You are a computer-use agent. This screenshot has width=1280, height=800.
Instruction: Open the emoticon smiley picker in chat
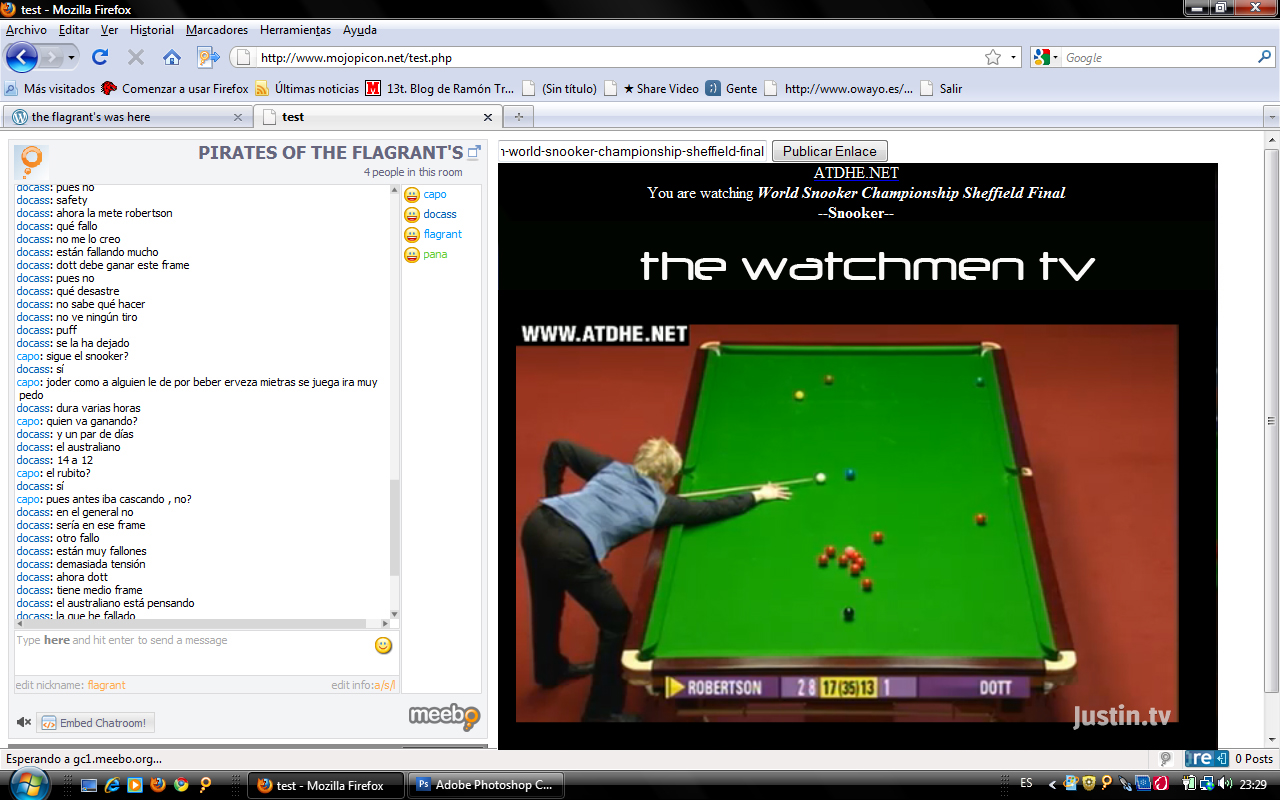pyautogui.click(x=383, y=646)
